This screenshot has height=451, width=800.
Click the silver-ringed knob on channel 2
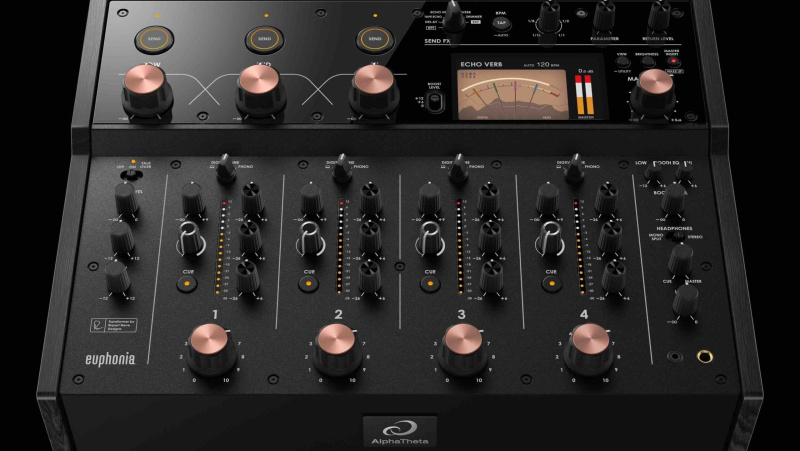tap(309, 239)
